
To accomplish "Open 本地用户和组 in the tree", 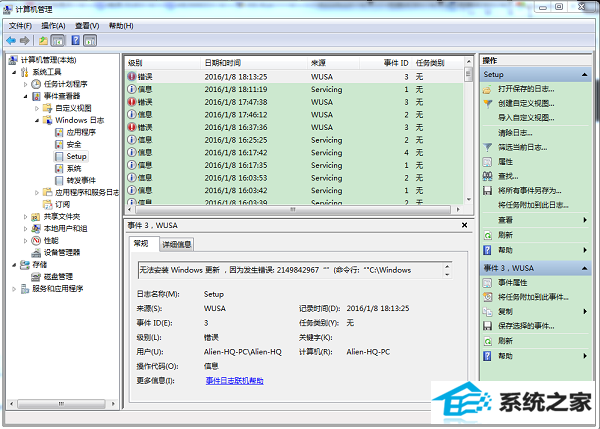I will pyautogui.click(x=59, y=228).
